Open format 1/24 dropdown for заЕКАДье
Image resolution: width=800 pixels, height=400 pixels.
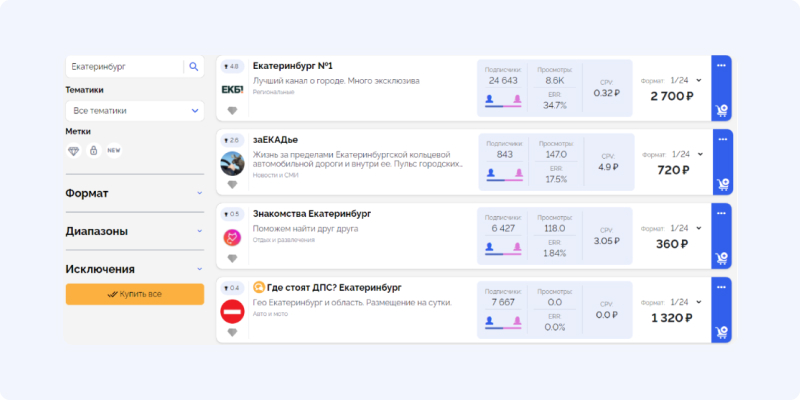(x=687, y=154)
